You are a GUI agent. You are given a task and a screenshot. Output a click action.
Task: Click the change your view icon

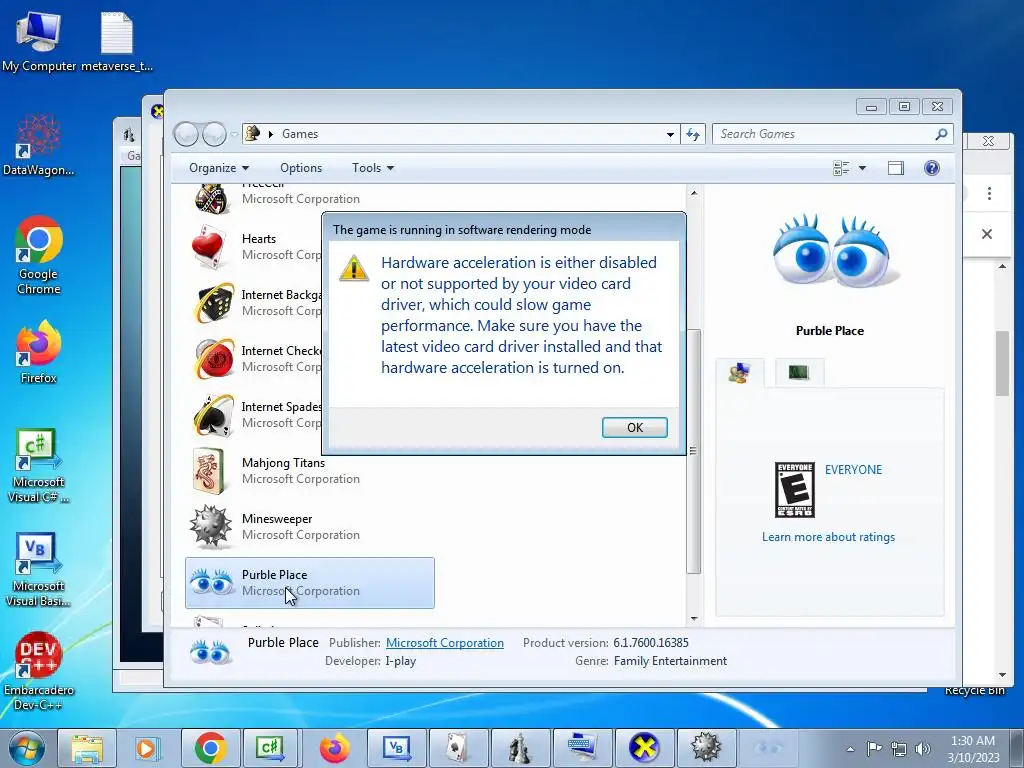point(841,168)
